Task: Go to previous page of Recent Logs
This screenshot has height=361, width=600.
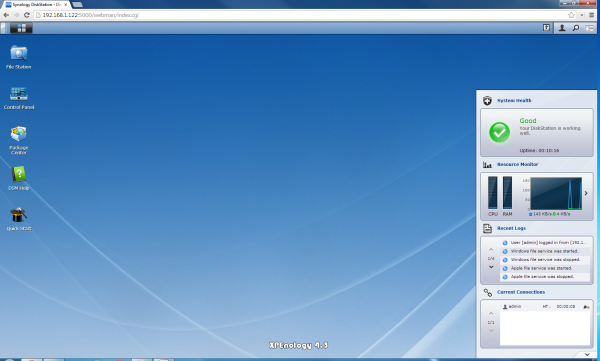Action: coord(491,250)
